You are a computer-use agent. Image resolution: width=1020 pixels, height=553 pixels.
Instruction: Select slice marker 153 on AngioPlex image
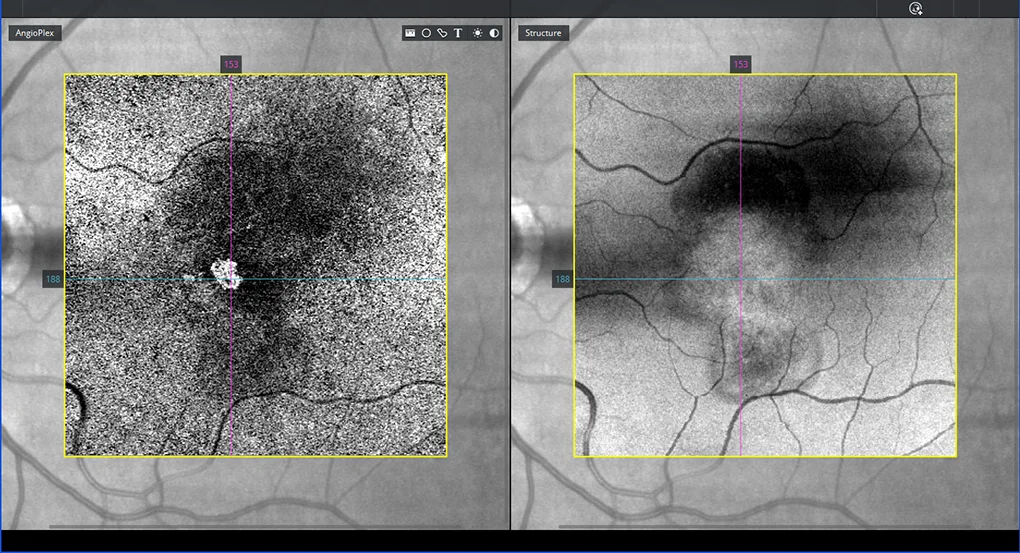click(x=231, y=64)
